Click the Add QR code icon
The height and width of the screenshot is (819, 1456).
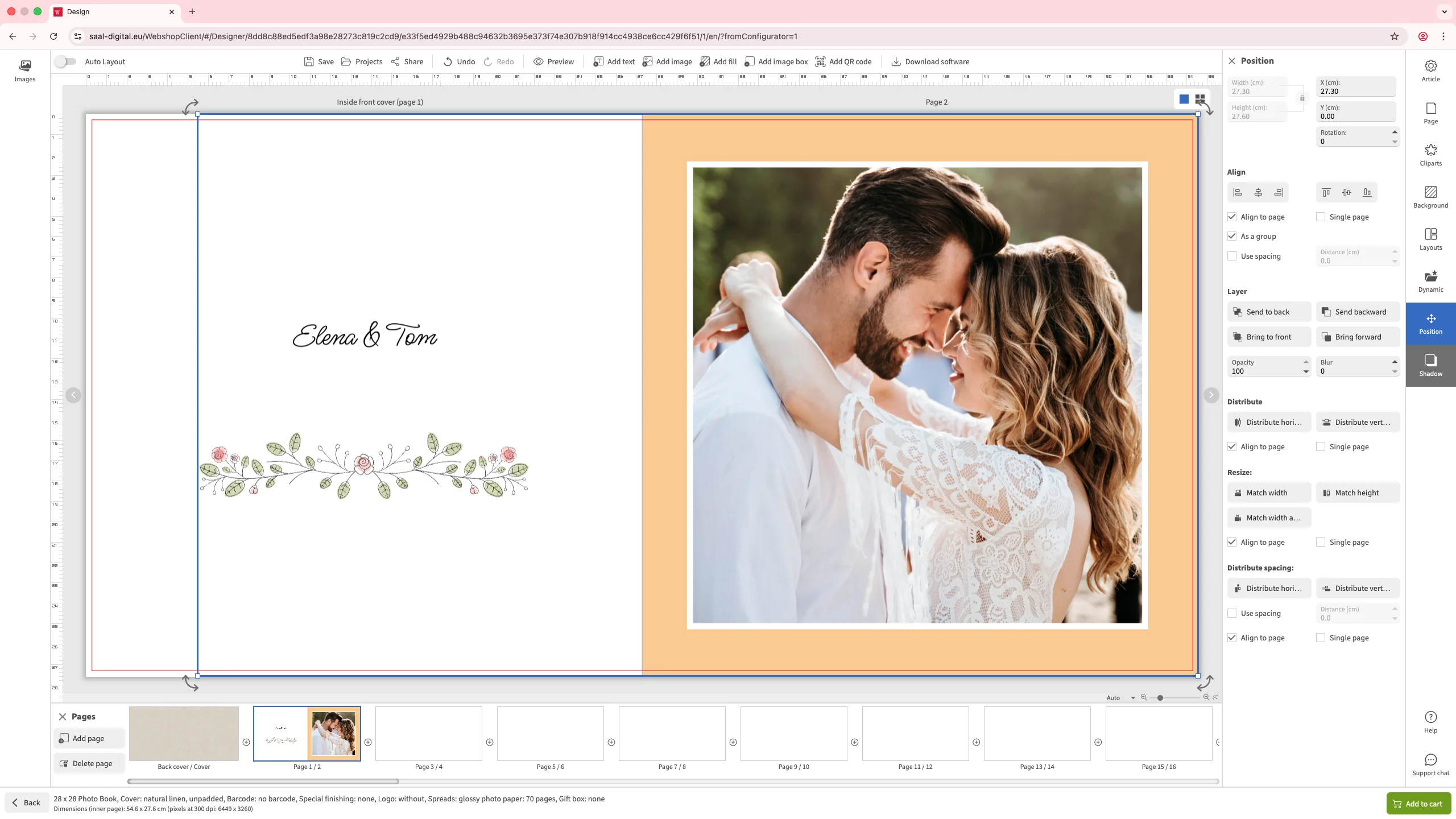tap(820, 61)
